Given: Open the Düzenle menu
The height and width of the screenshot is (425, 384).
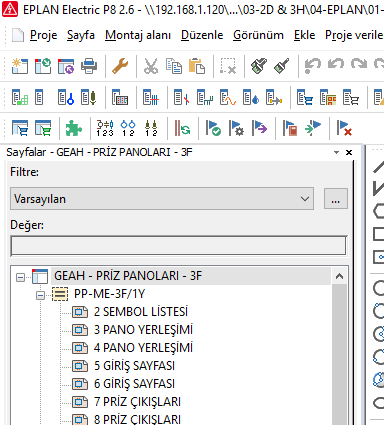Looking at the screenshot, I should pos(202,35).
